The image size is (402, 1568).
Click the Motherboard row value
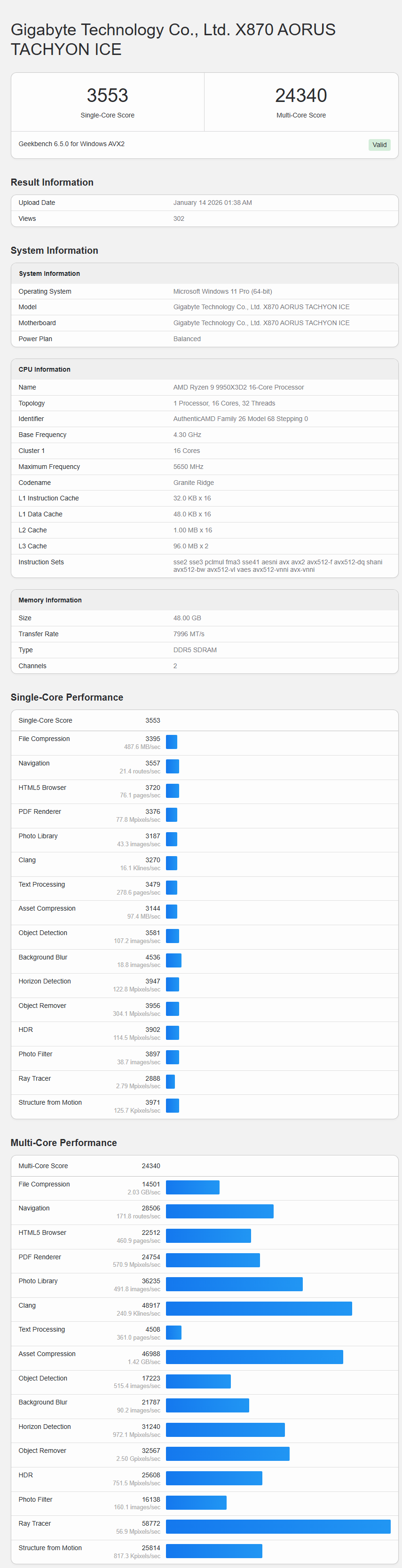point(261,323)
